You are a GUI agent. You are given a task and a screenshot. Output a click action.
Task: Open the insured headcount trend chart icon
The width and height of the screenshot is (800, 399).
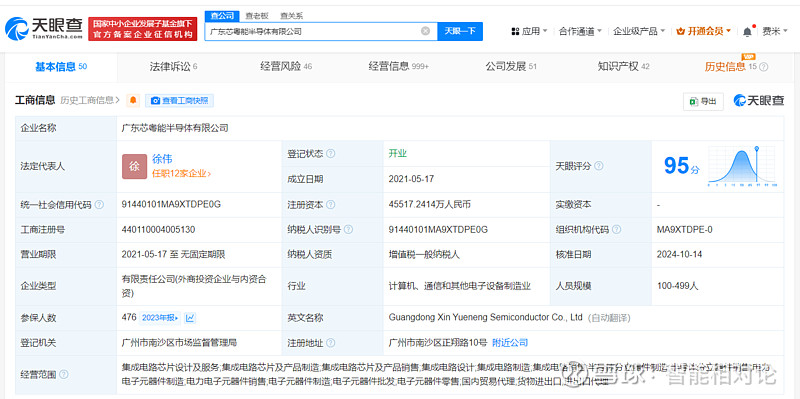coord(190,318)
